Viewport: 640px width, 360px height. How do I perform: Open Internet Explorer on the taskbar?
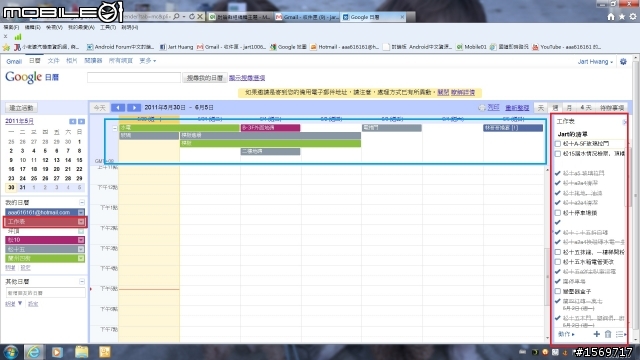34,352
